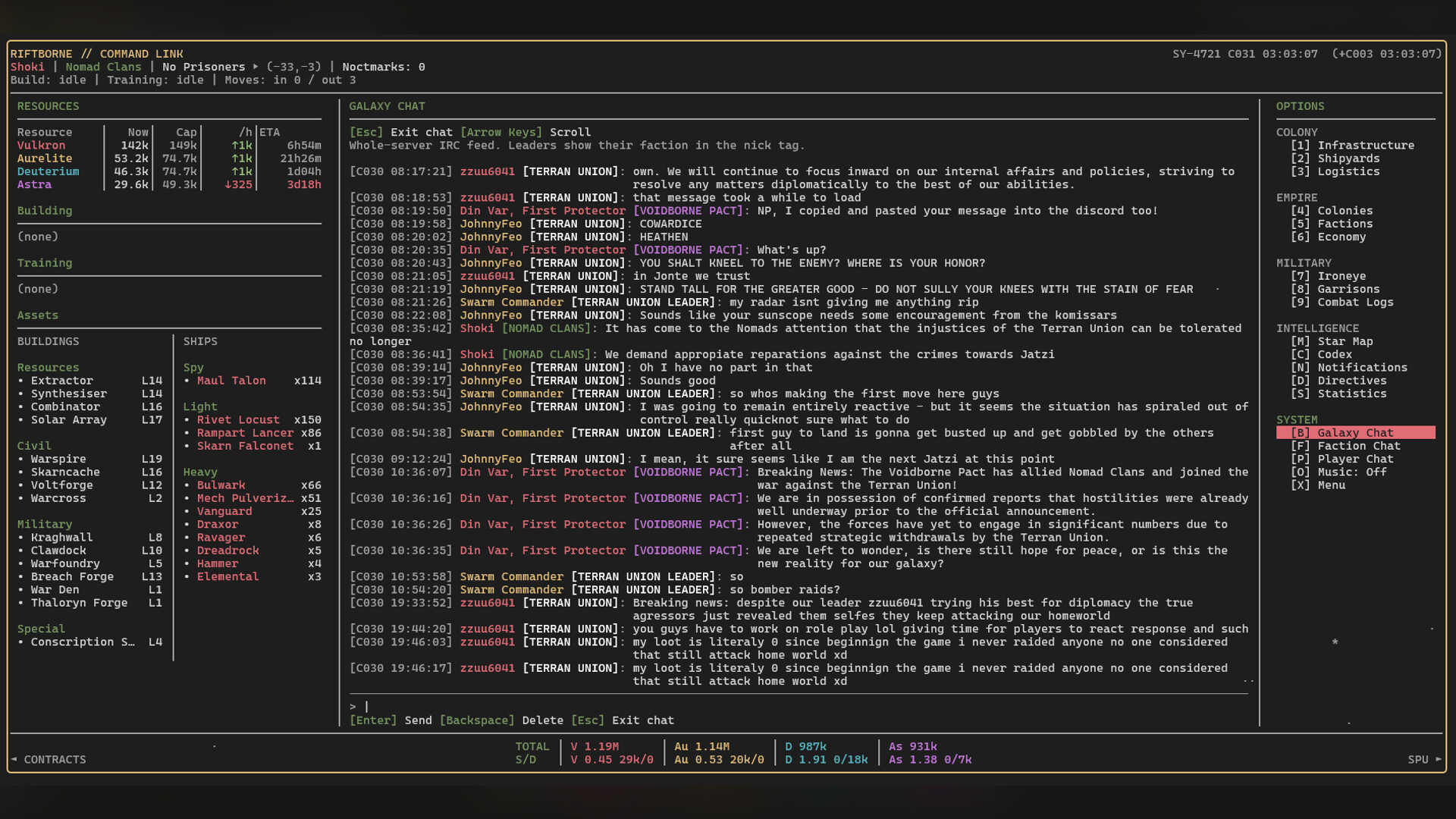
Task: Select the Vulkron resource row
Action: point(169,145)
